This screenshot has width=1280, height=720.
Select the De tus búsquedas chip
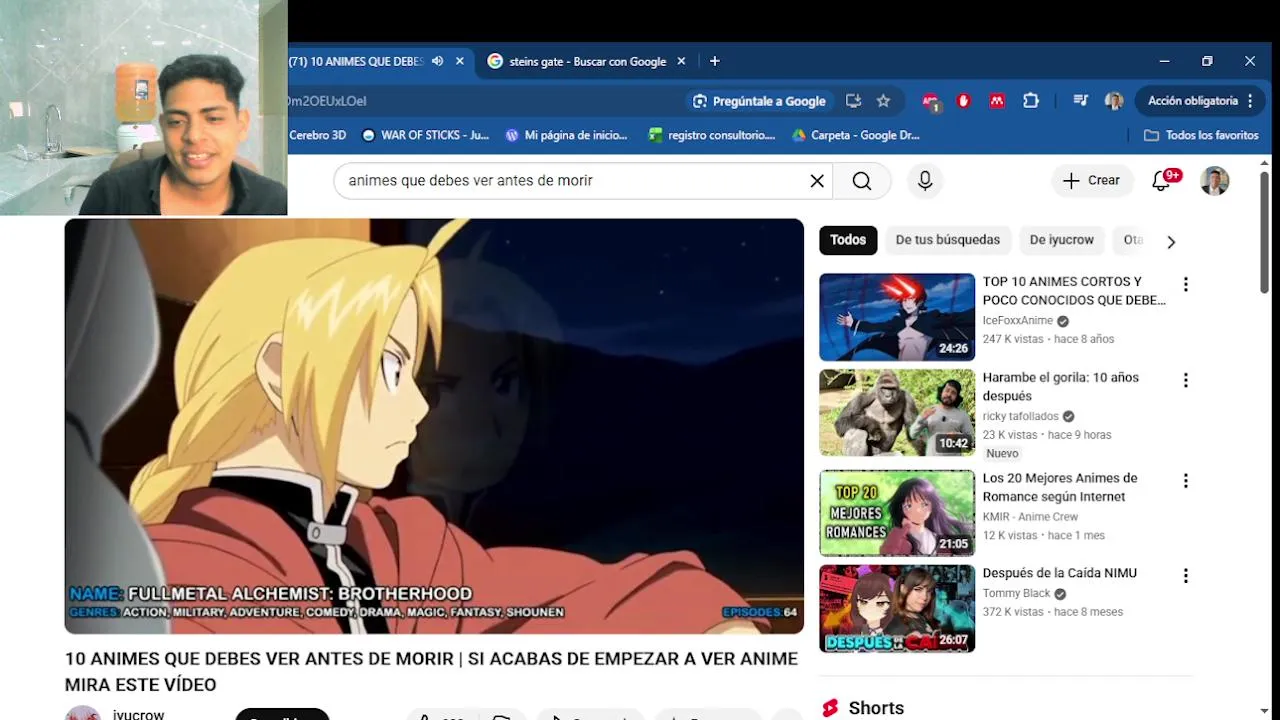(948, 240)
